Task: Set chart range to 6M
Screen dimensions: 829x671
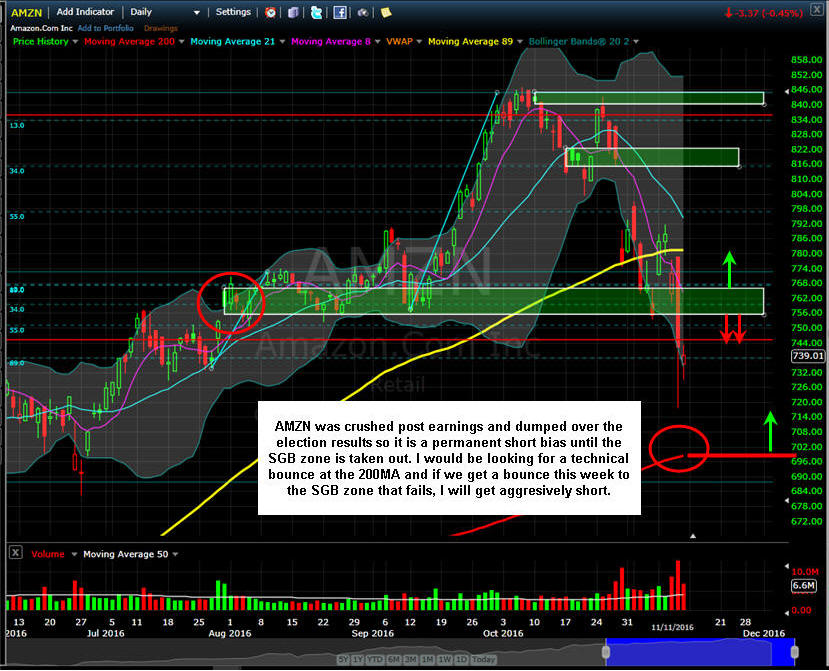Action: click(394, 659)
